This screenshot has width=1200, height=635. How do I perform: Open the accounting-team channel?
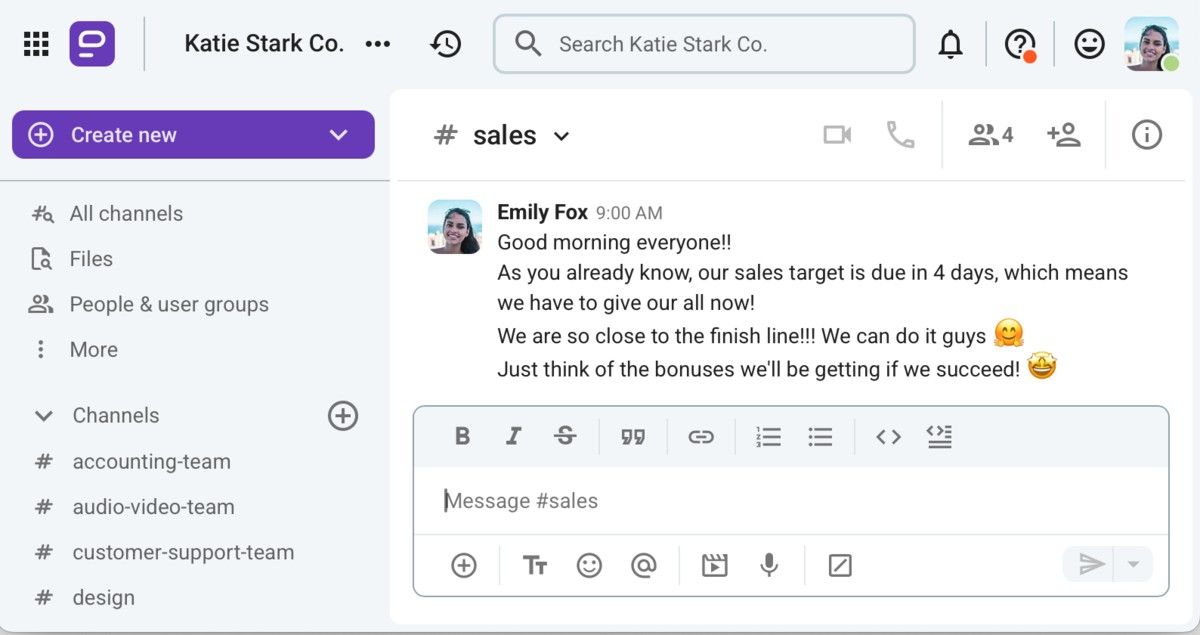[151, 461]
